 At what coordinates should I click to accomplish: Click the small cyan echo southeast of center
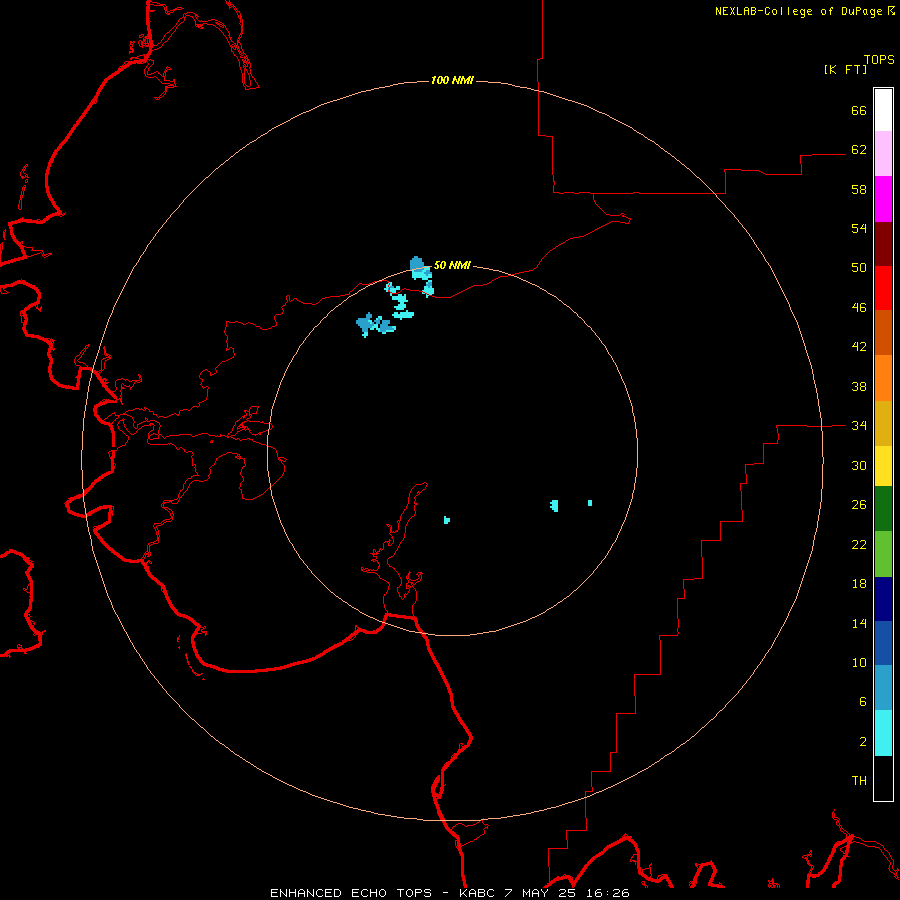pos(554,506)
